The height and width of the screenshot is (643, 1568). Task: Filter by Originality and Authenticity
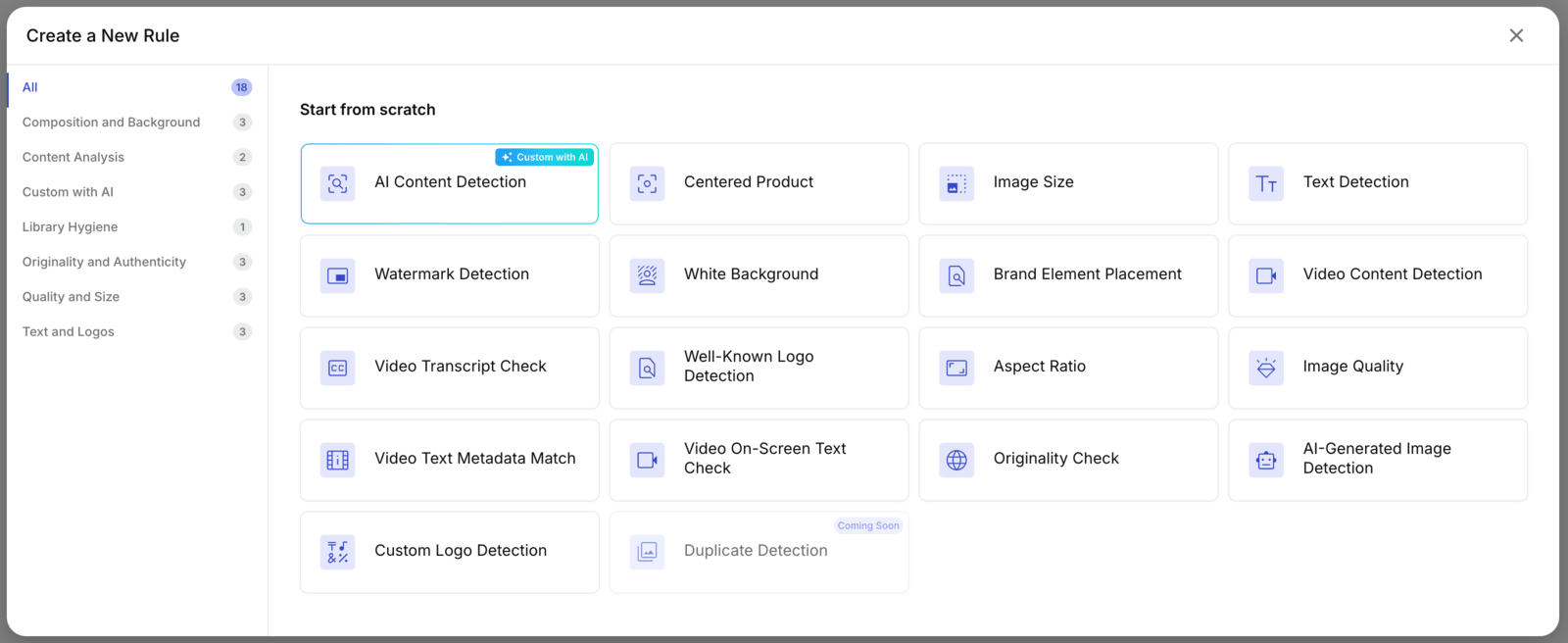[x=137, y=262]
